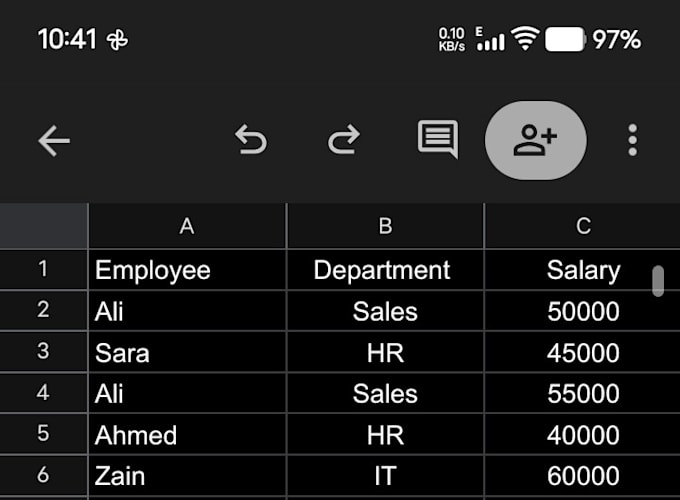Click the vertical scrollbar handle
This screenshot has width=680, height=500.
pyautogui.click(x=658, y=281)
